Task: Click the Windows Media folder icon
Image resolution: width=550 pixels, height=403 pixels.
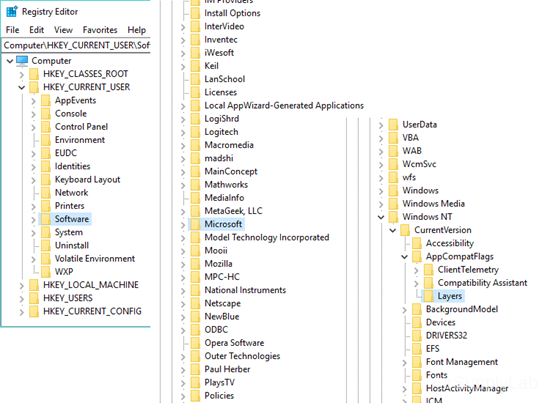Action: [394, 204]
